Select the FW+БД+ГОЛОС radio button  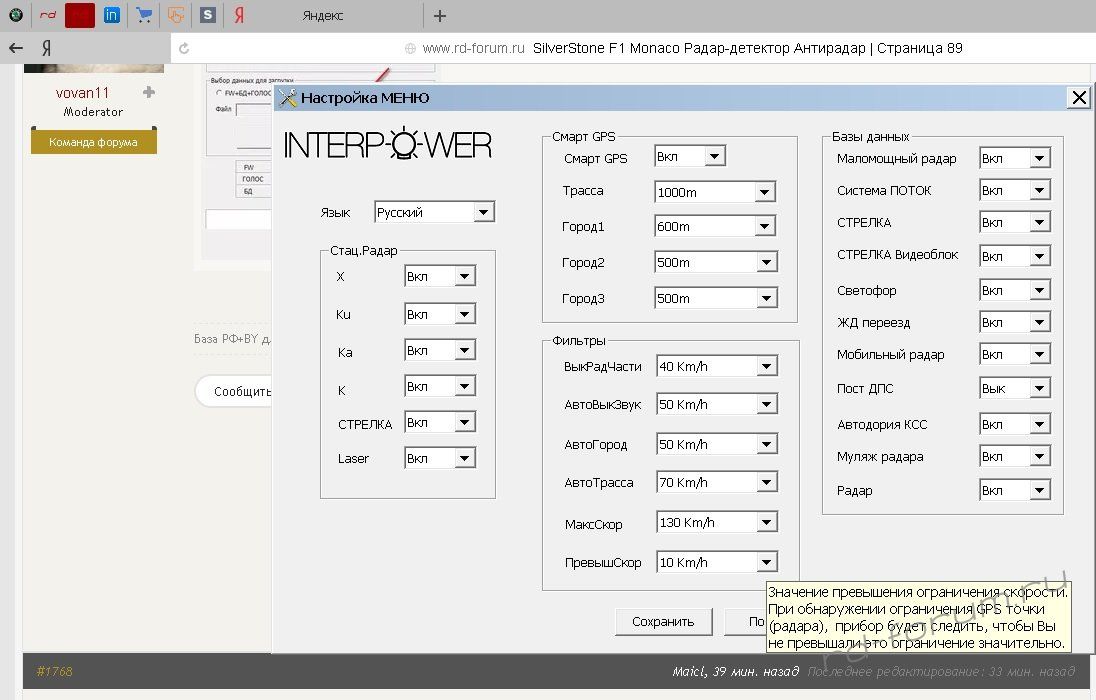[x=219, y=92]
